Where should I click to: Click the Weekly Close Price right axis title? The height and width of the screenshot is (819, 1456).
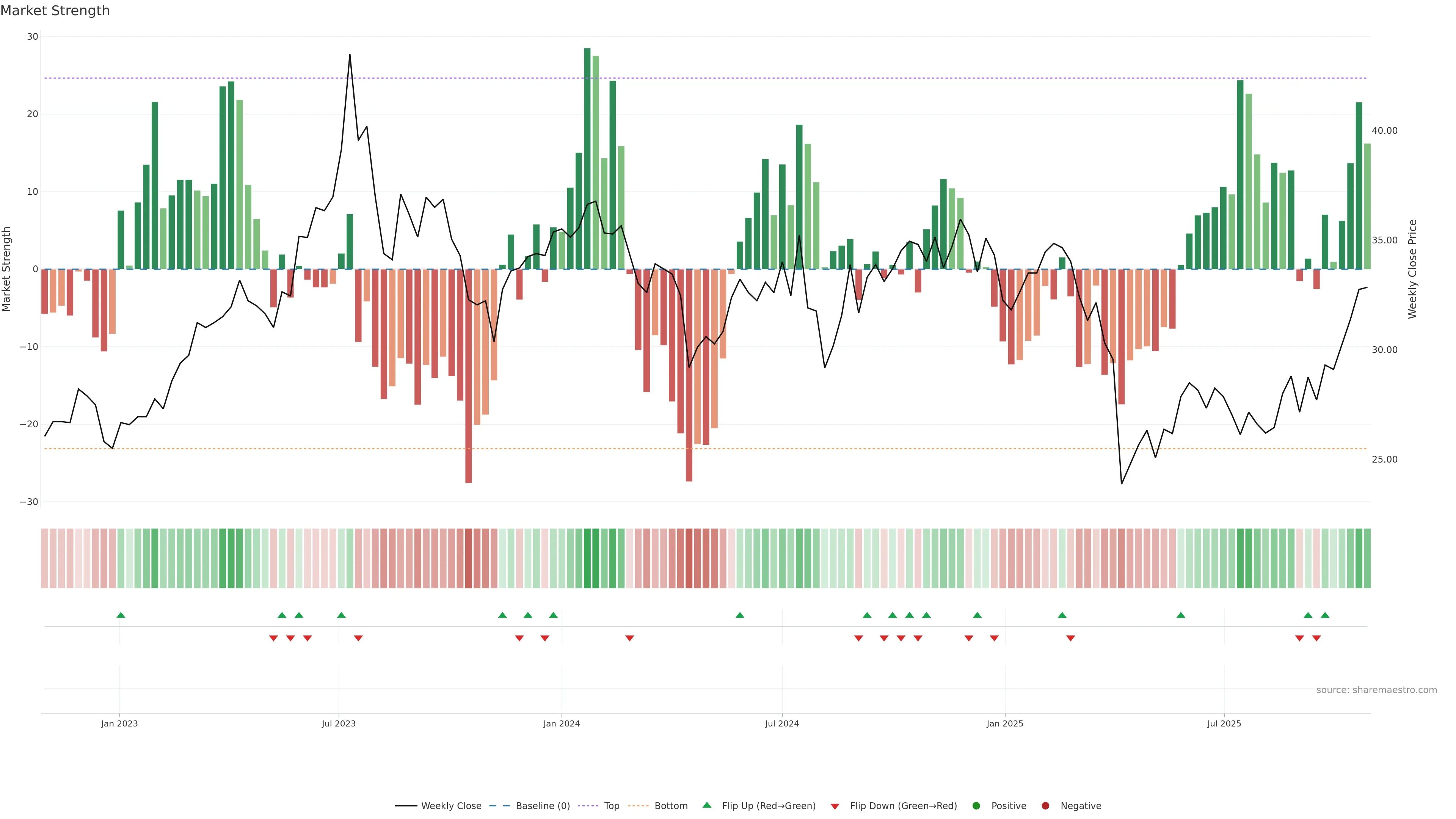[x=1412, y=269]
